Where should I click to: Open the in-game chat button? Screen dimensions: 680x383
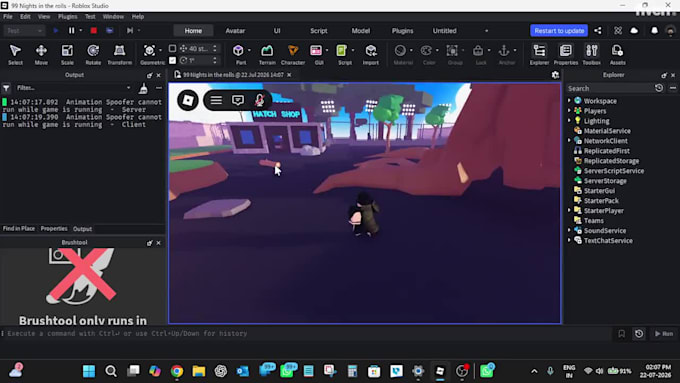(x=238, y=100)
